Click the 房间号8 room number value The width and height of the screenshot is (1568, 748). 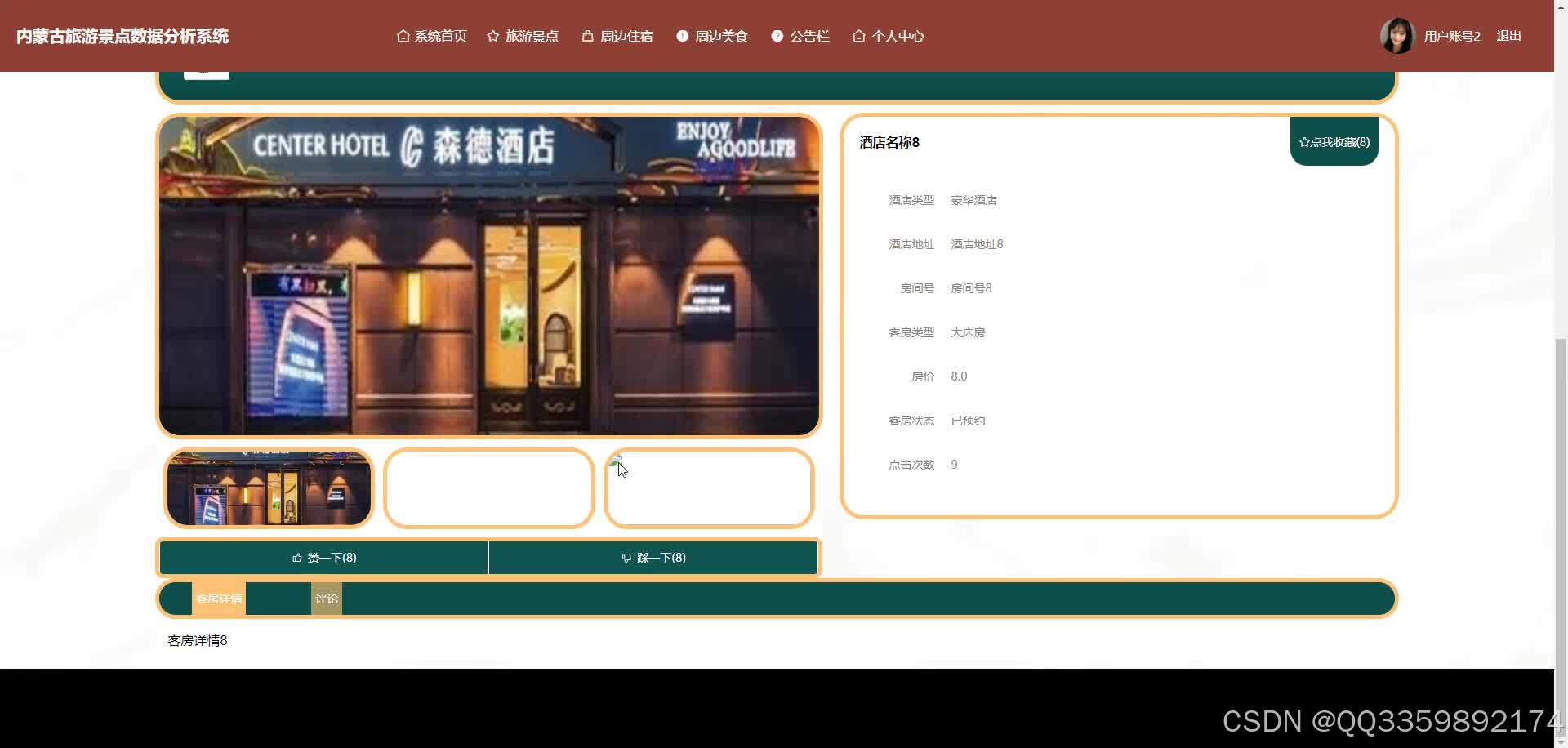click(x=971, y=288)
